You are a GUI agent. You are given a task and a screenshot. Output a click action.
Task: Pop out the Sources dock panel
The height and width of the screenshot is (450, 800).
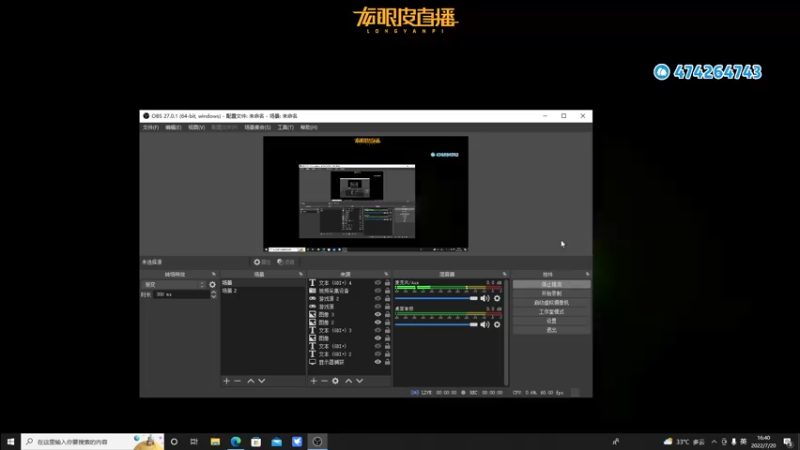coord(386,274)
